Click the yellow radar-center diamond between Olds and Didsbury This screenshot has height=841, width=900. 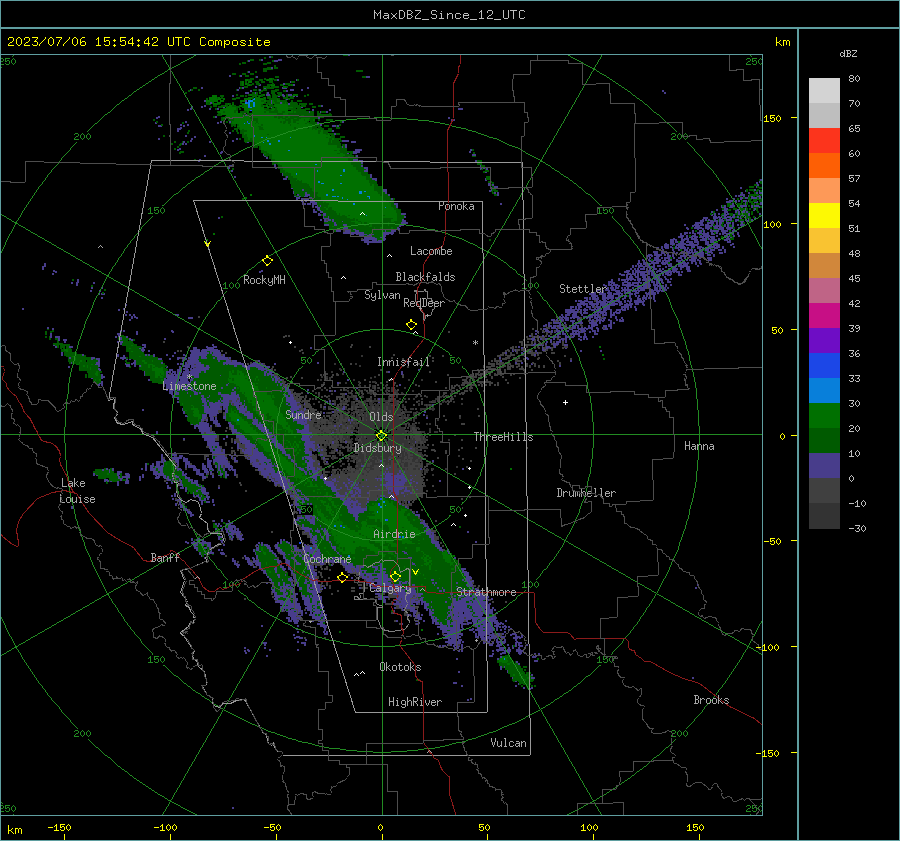[381, 436]
